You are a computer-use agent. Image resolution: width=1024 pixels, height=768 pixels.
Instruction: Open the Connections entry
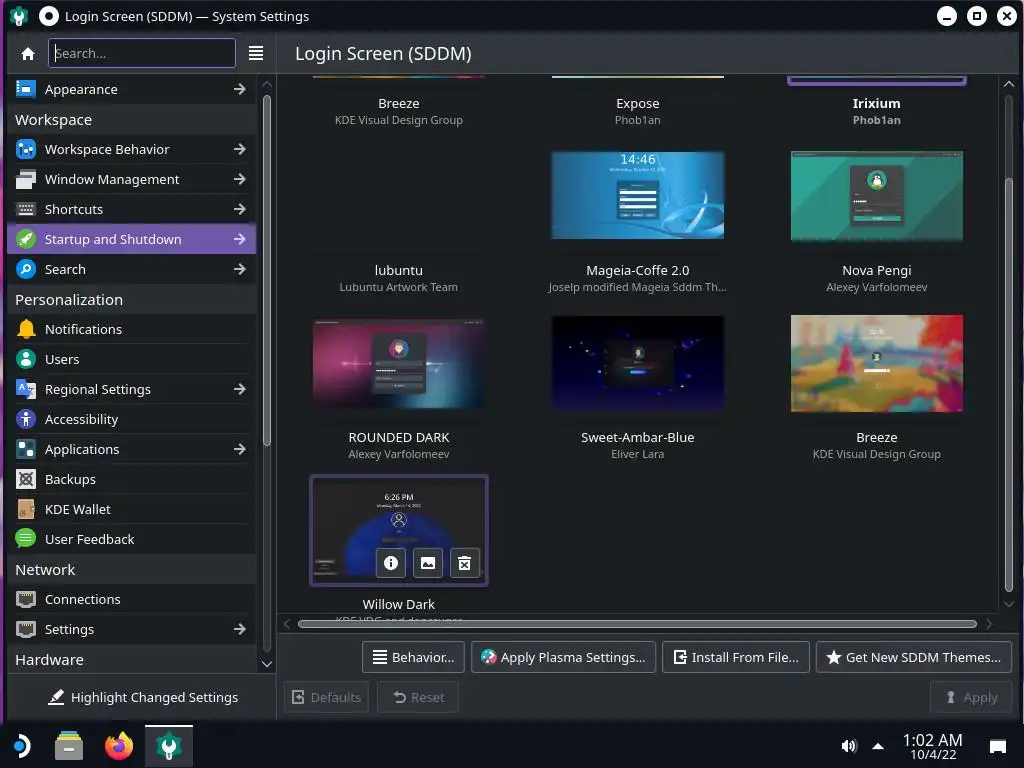click(x=131, y=599)
